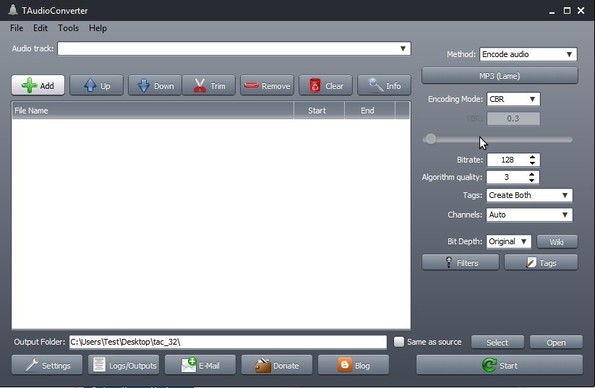This screenshot has width=595, height=388.
Task: Show file Info with magnifier icon
Action: pyautogui.click(x=384, y=85)
